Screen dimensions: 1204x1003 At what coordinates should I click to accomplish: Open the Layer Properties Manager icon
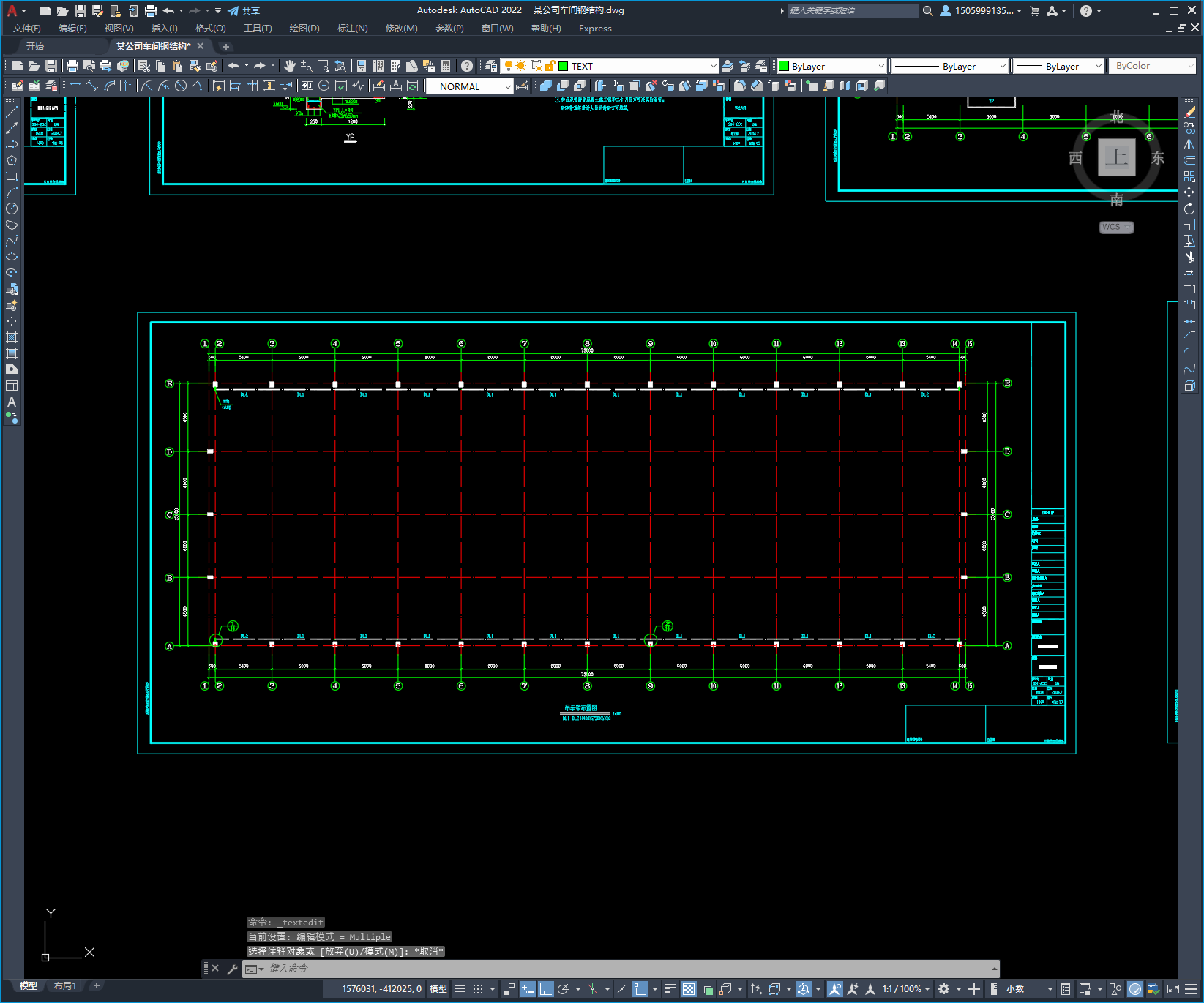(x=491, y=66)
